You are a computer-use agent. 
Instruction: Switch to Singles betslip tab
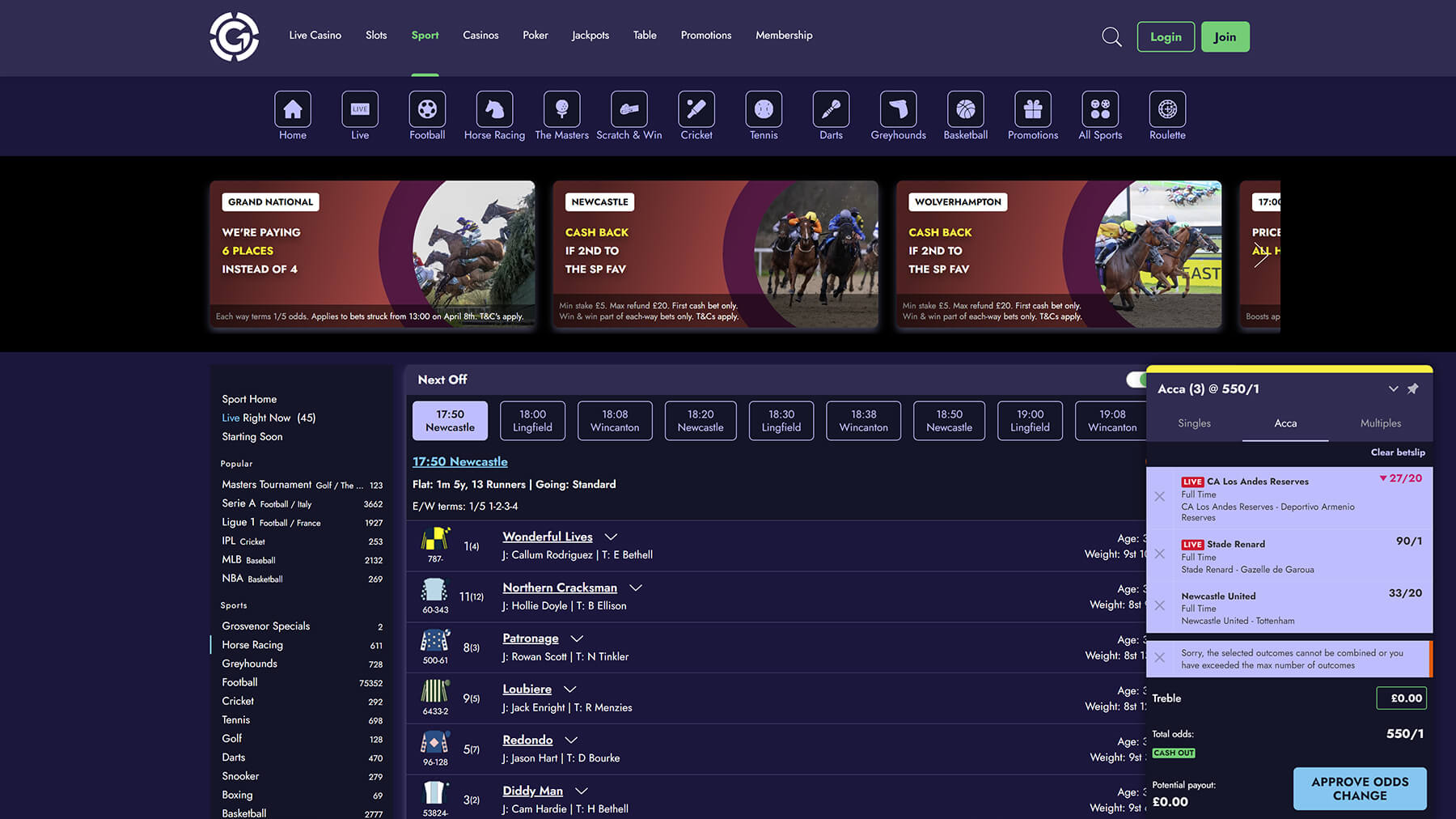[x=1194, y=423]
